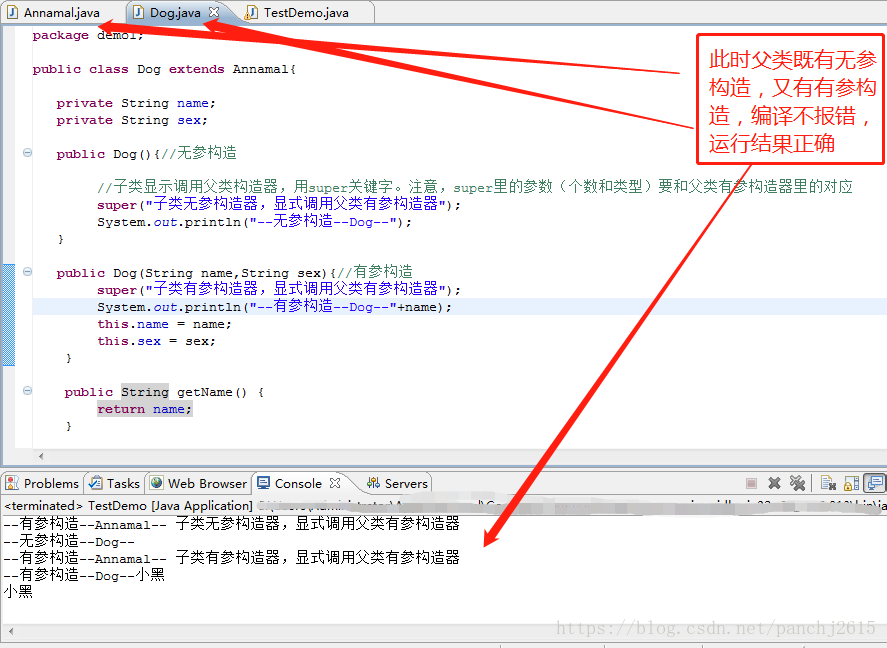Image resolution: width=887 pixels, height=648 pixels.
Task: Collapse the no-arg Dog() constructor fold
Action: tap(27, 153)
